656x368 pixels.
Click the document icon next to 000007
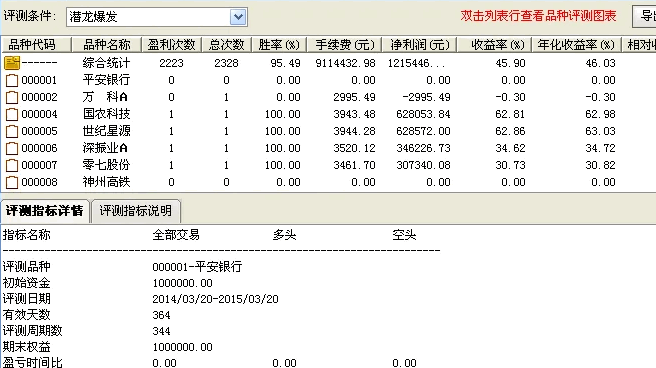click(12, 166)
